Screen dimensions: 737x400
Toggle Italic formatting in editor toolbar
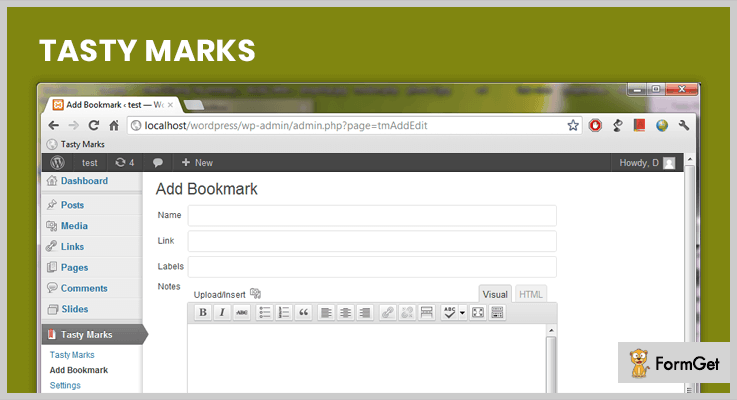point(222,313)
